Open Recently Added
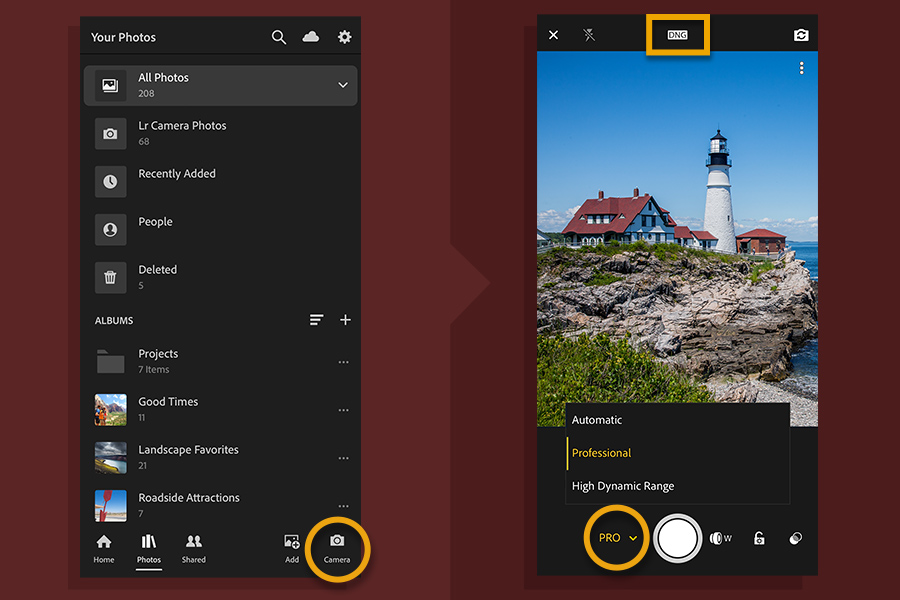 pyautogui.click(x=220, y=181)
